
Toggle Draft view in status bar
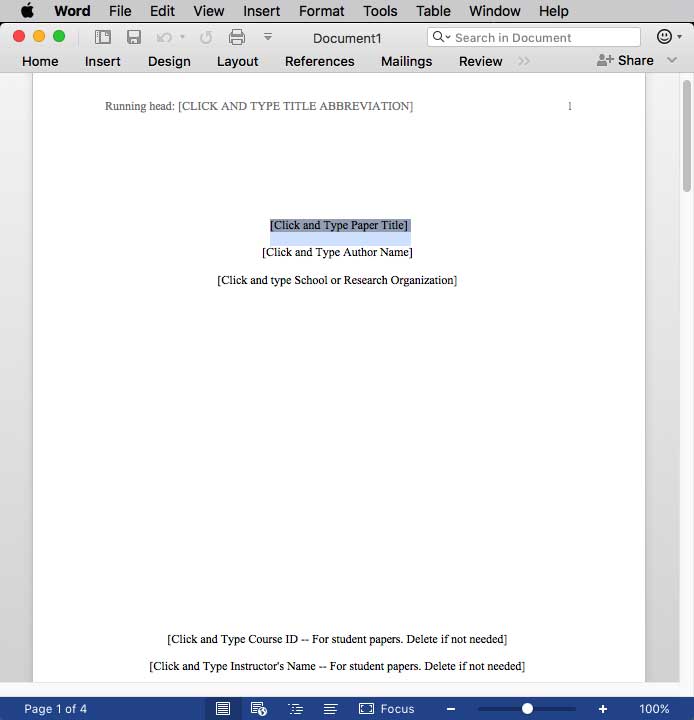point(330,708)
